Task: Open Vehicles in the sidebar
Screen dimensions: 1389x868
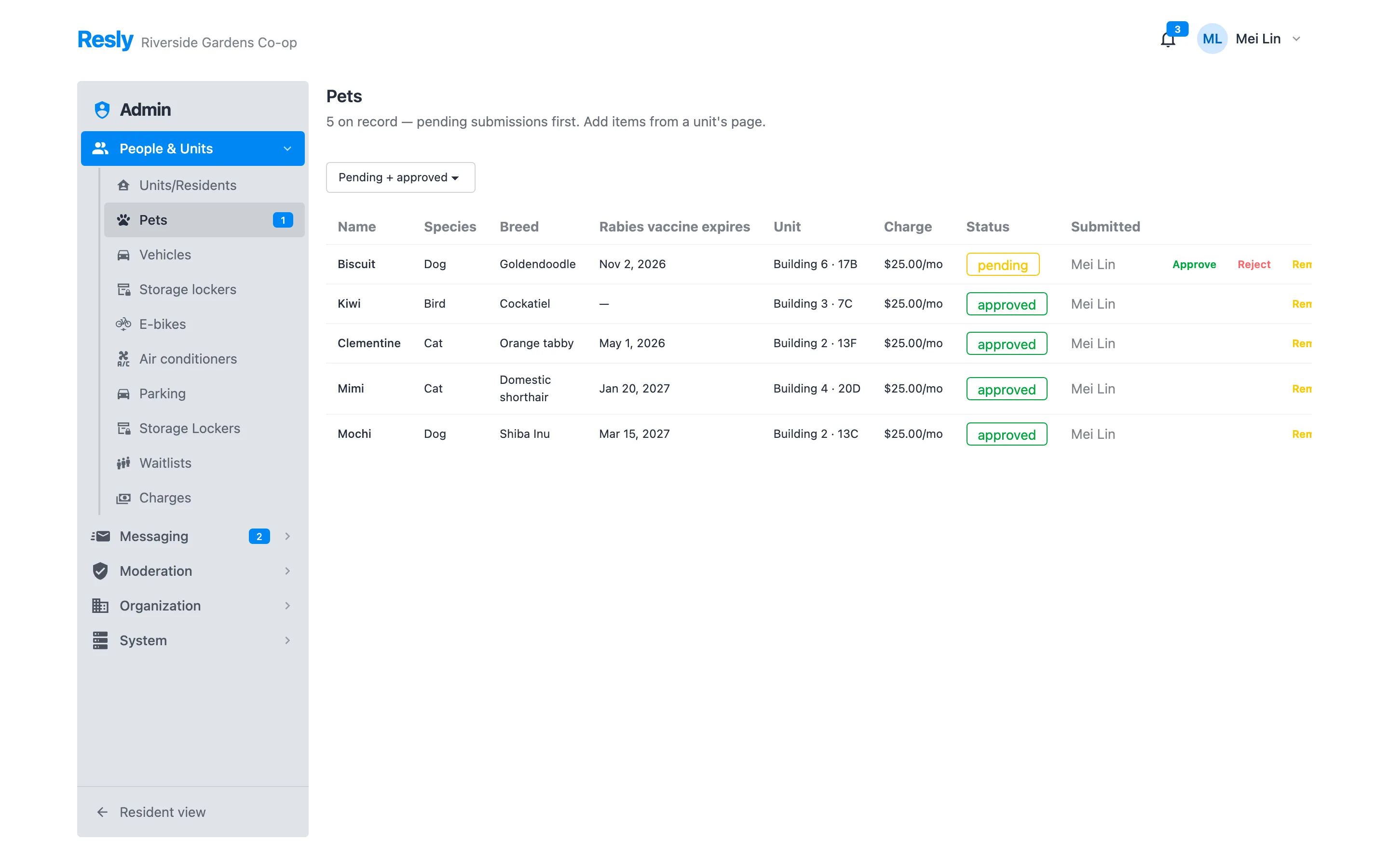Action: (204, 255)
